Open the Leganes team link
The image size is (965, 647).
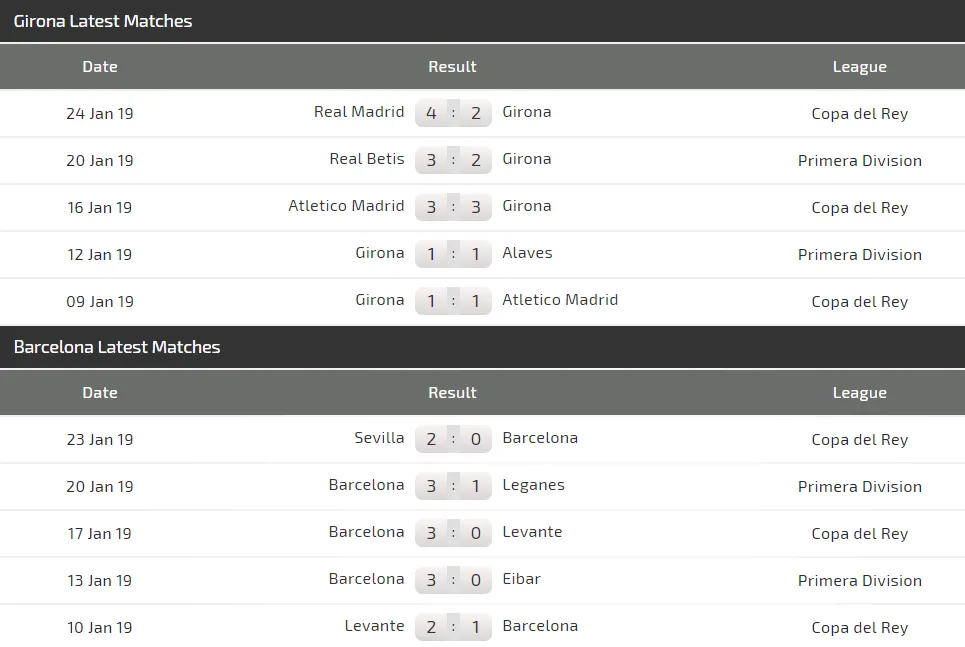(533, 485)
